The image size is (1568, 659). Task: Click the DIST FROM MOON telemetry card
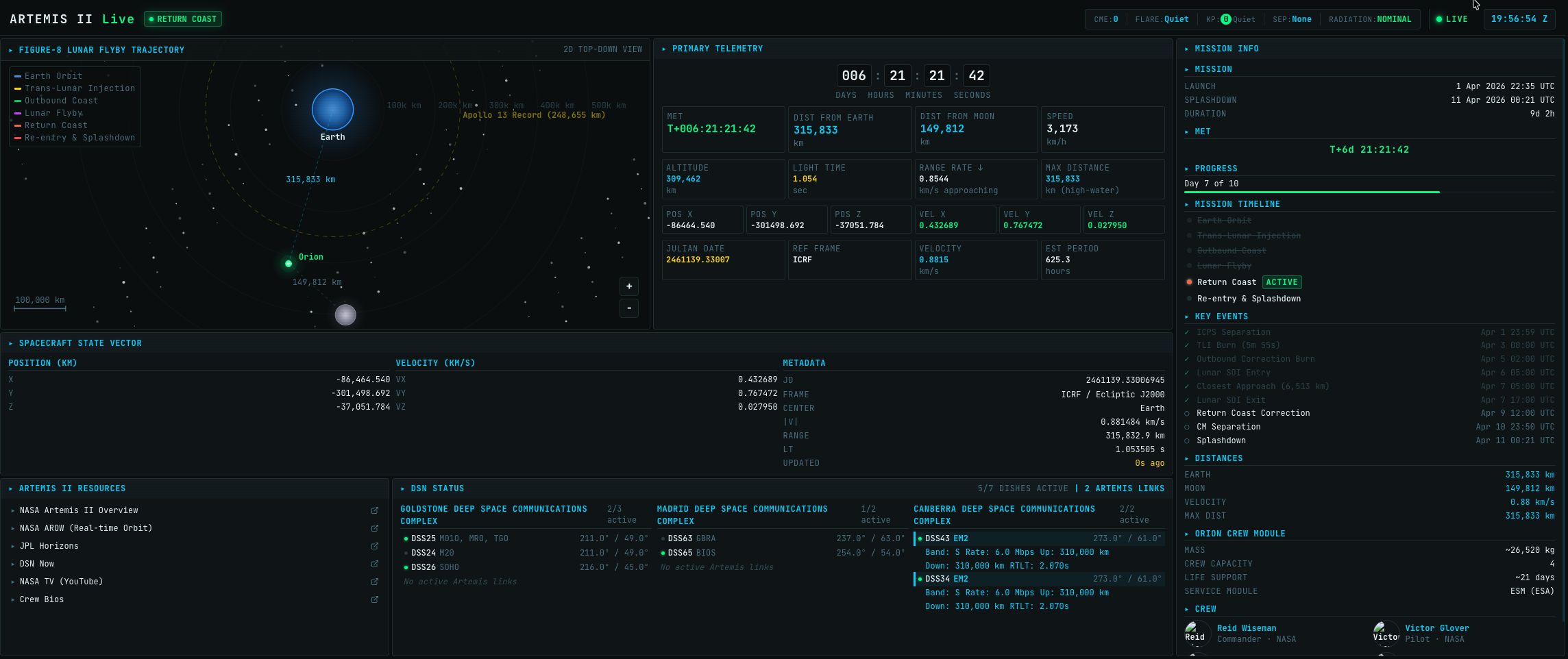click(976, 129)
